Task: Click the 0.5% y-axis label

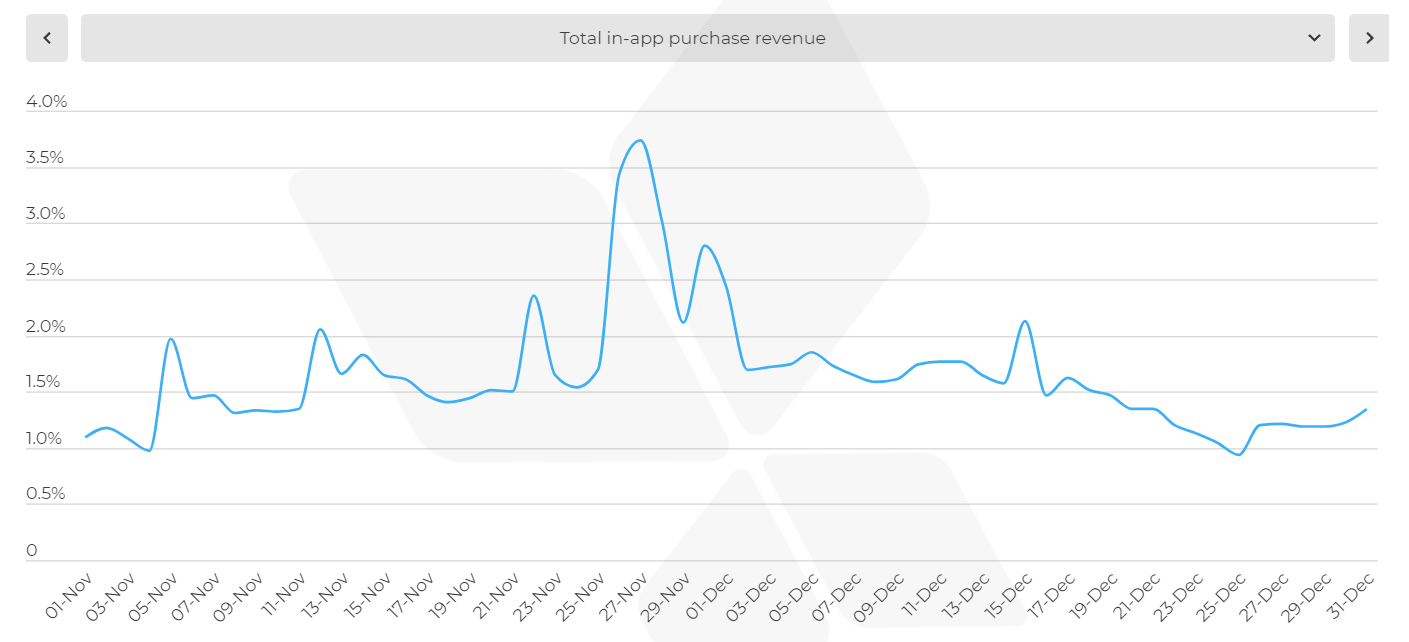Action: tap(46, 494)
